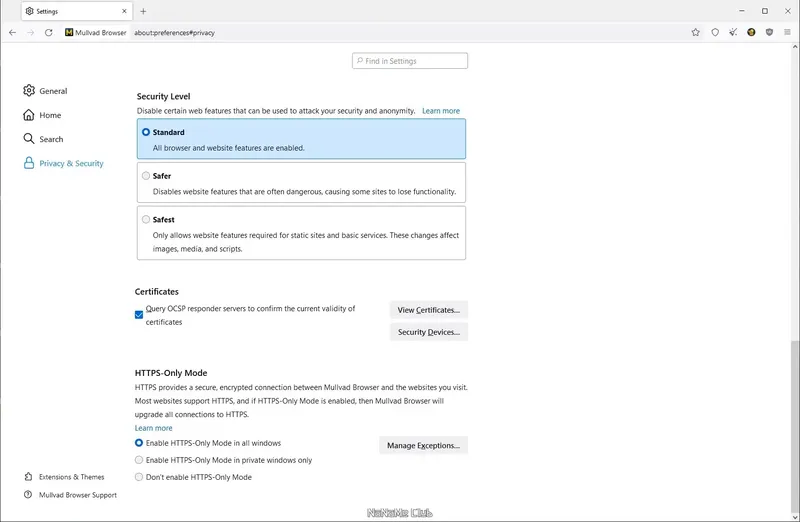Choose HTTPS-Only Mode in private windows only
This screenshot has width=800, height=522.
[x=139, y=460]
